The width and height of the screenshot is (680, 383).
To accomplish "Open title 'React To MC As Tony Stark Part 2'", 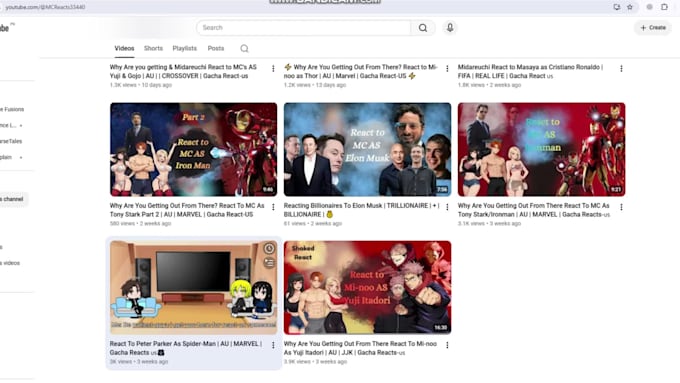I will (x=187, y=210).
